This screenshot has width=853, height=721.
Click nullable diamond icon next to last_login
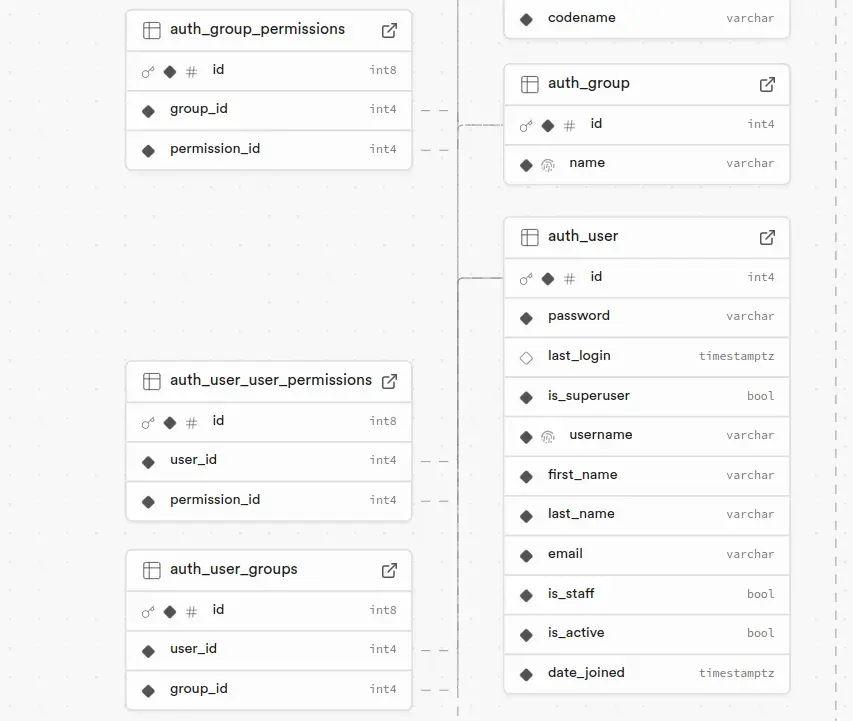tap(526, 357)
